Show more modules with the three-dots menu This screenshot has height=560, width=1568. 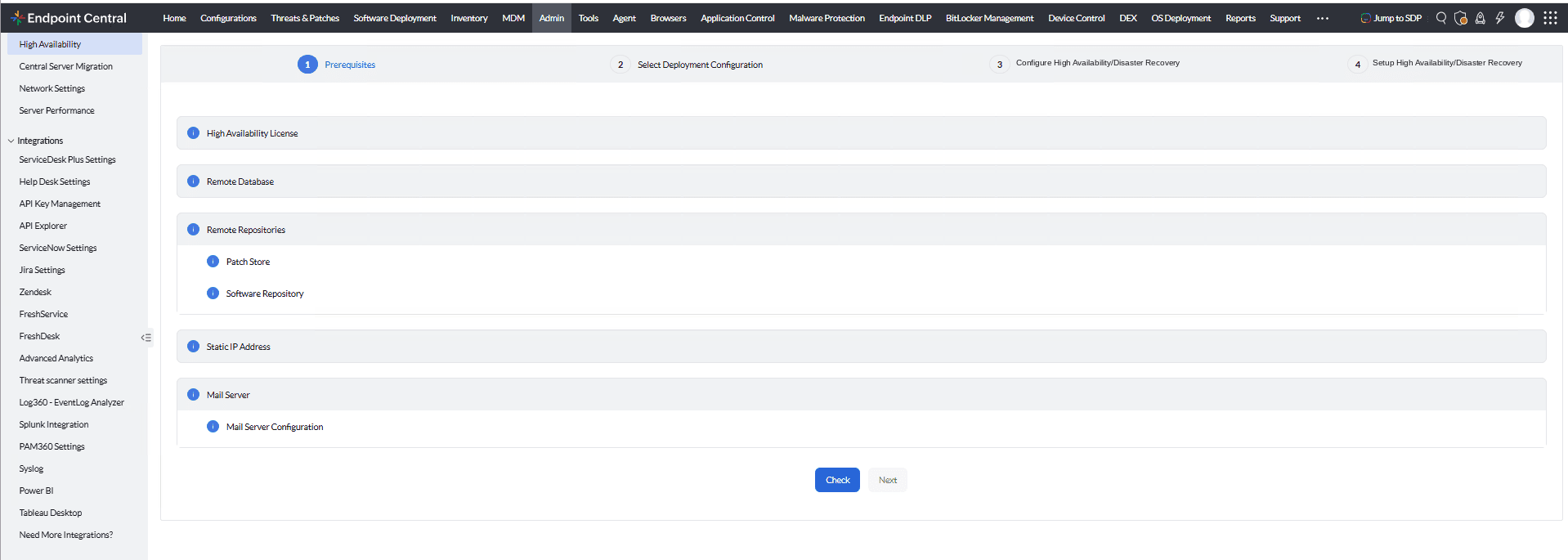click(x=1323, y=18)
